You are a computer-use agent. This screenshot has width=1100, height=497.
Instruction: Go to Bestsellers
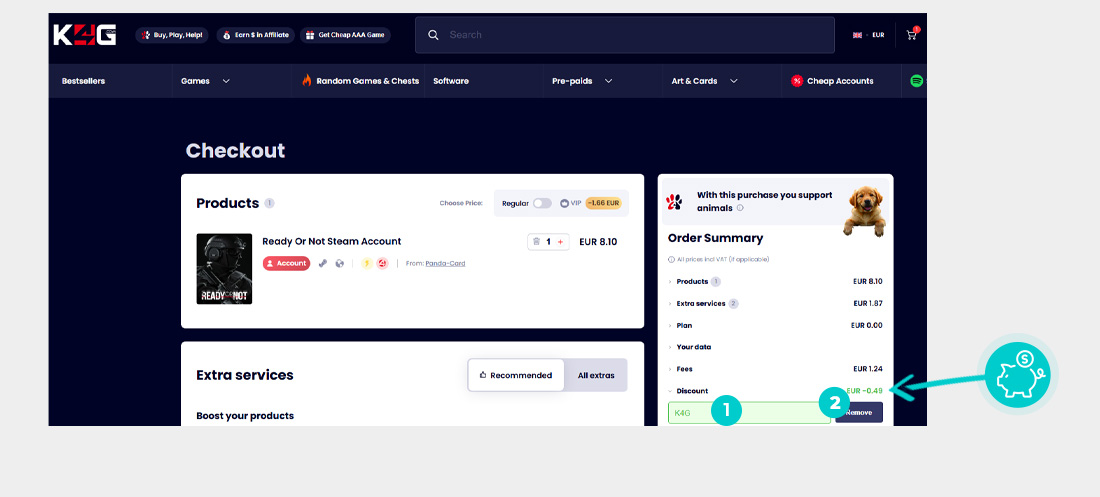click(83, 81)
